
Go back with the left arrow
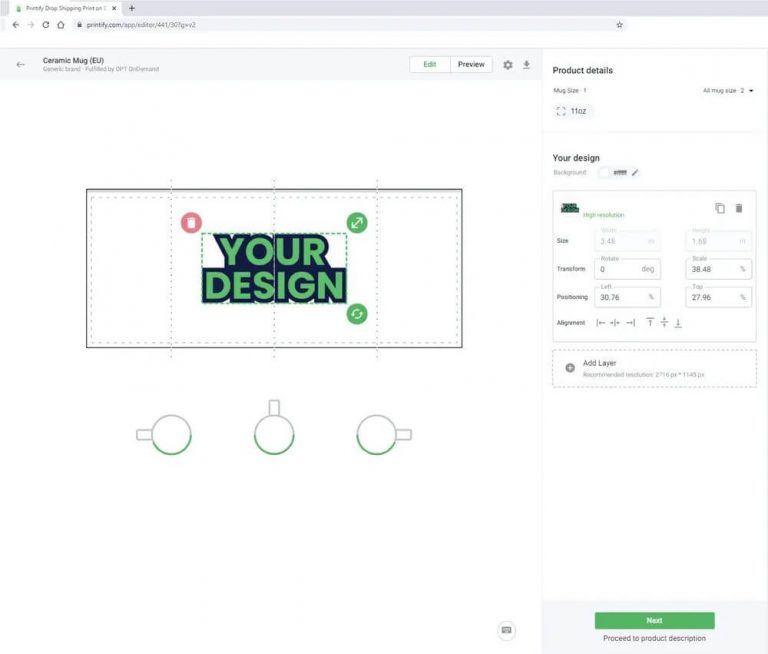(x=20, y=65)
